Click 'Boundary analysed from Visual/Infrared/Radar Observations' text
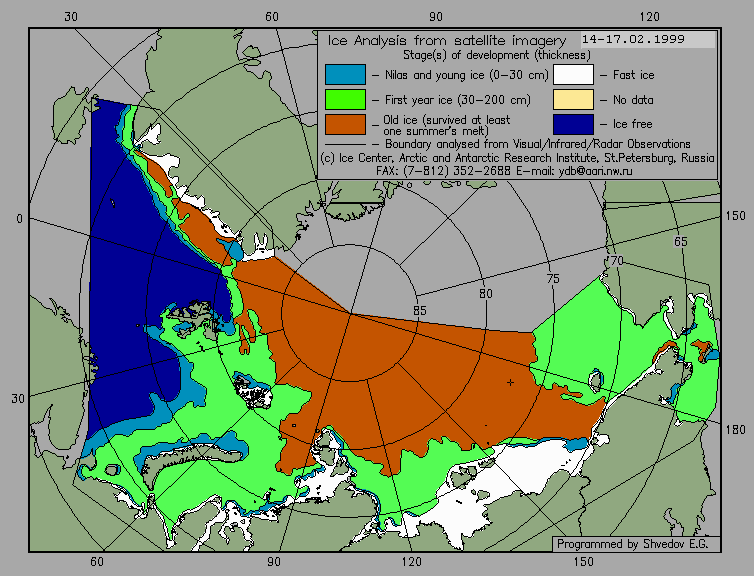This screenshot has width=754, height=576. click(x=538, y=144)
